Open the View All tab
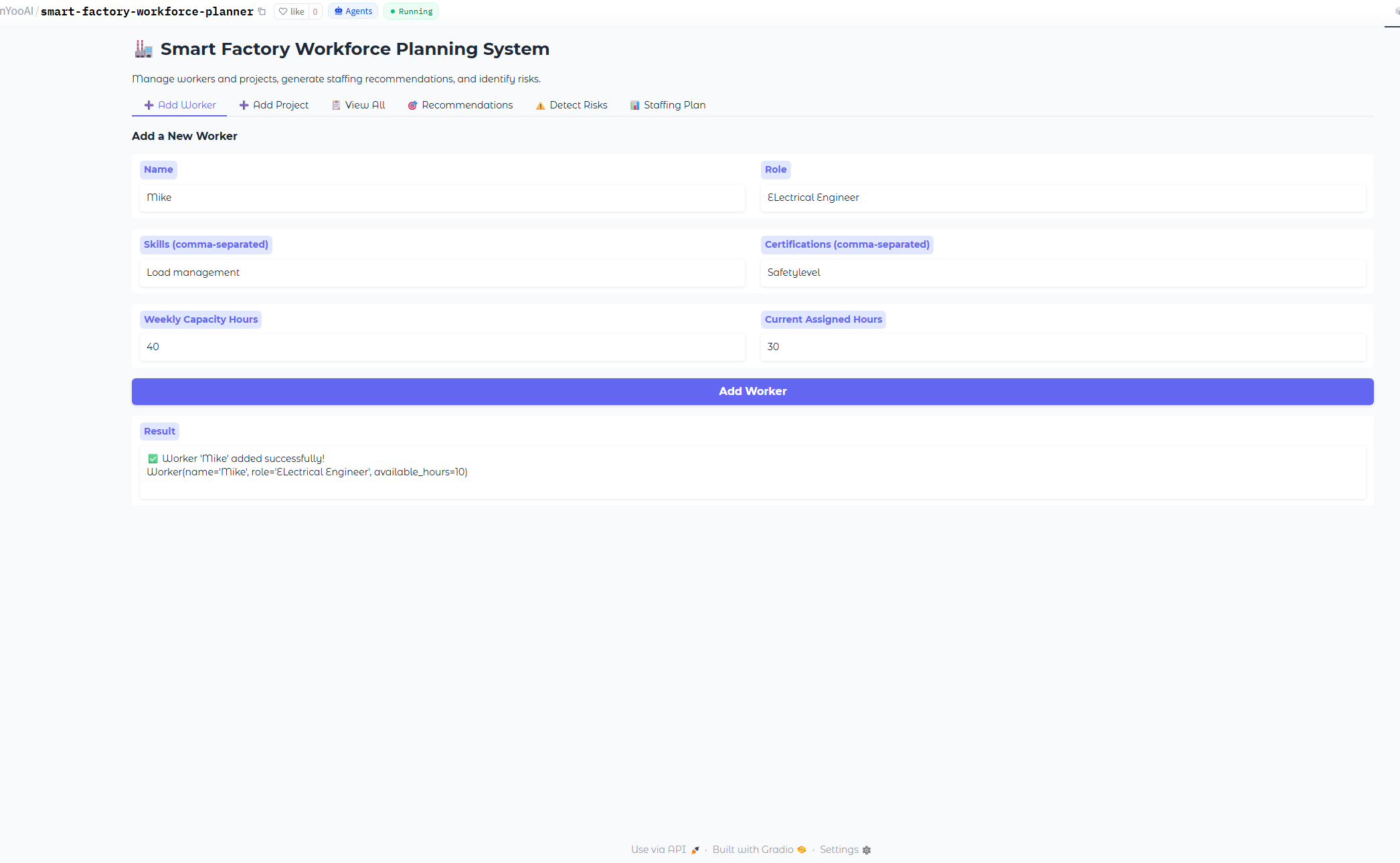This screenshot has width=1400, height=863. tap(358, 105)
